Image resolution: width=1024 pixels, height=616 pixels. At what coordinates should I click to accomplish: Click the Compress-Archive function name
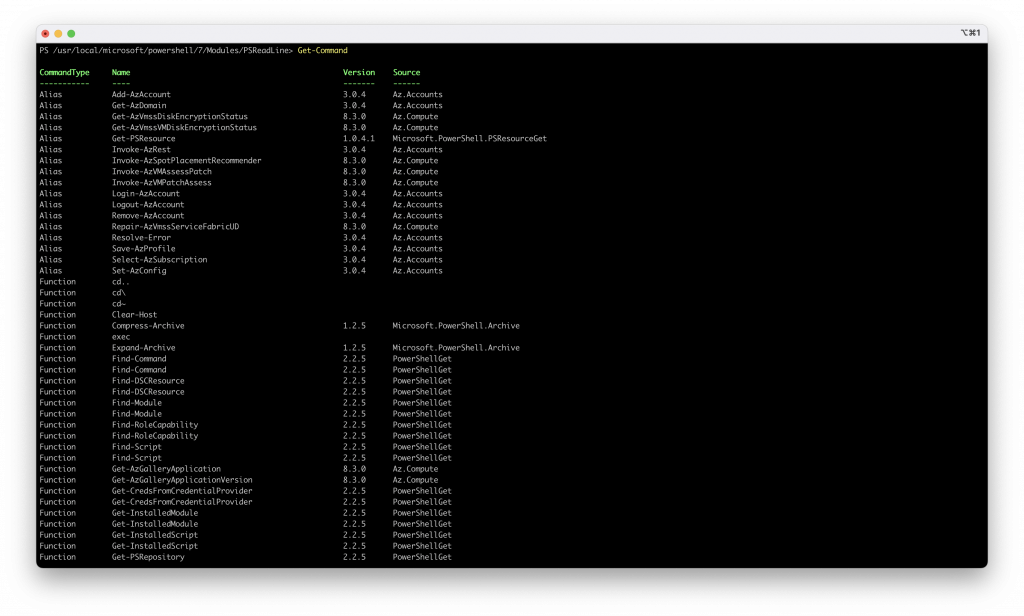[x=148, y=326]
